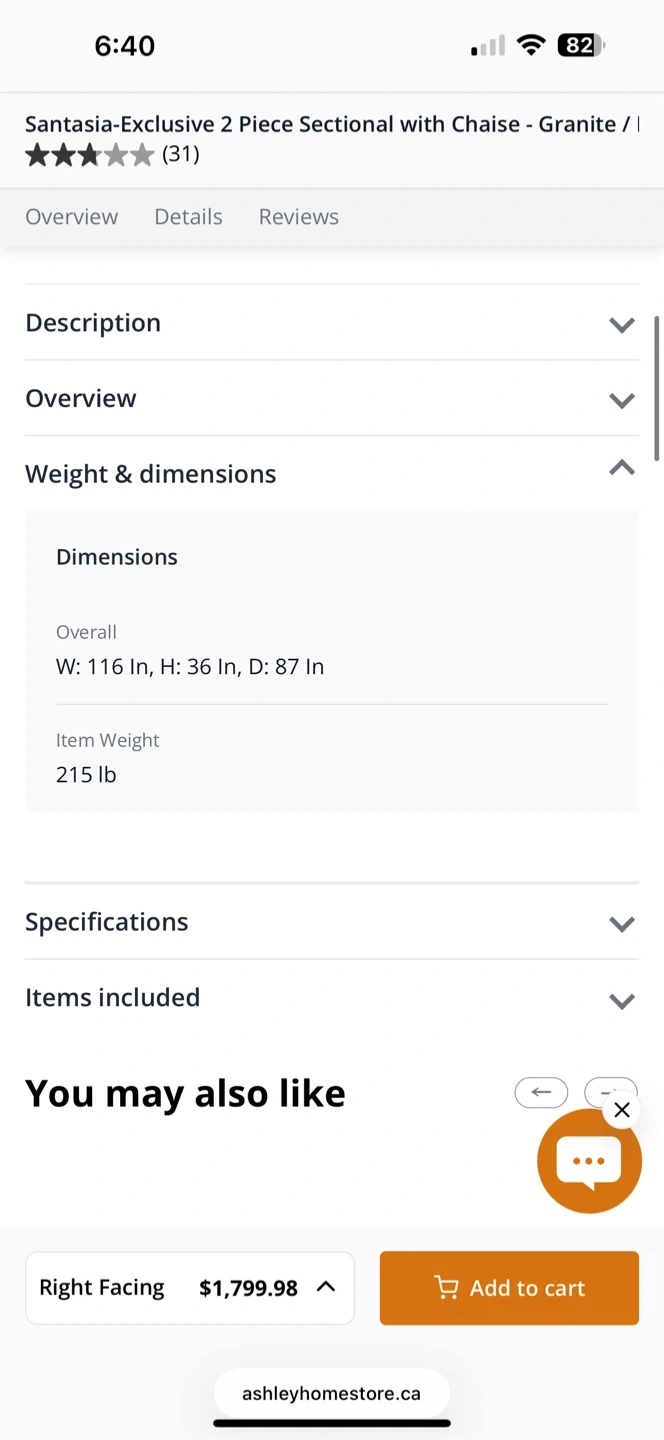664x1440 pixels.
Task: Open the orange live chat bubble
Action: tap(588, 1162)
